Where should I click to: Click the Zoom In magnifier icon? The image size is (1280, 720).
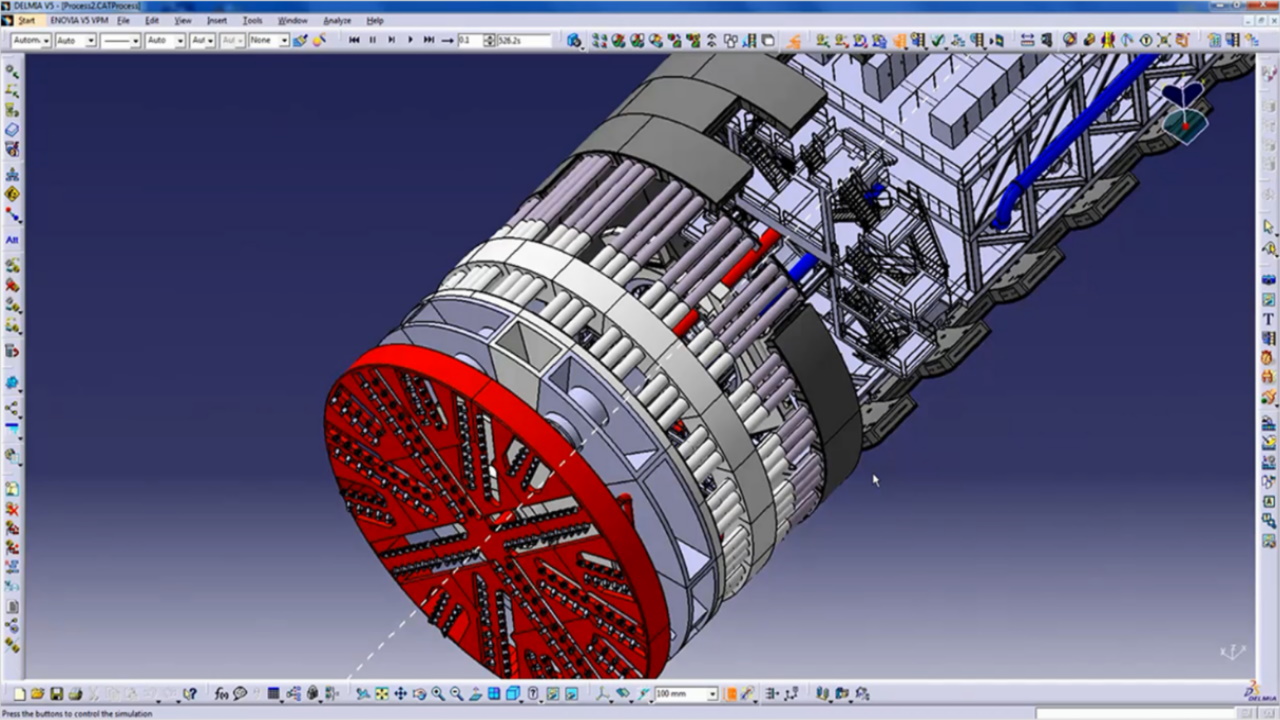[438, 693]
